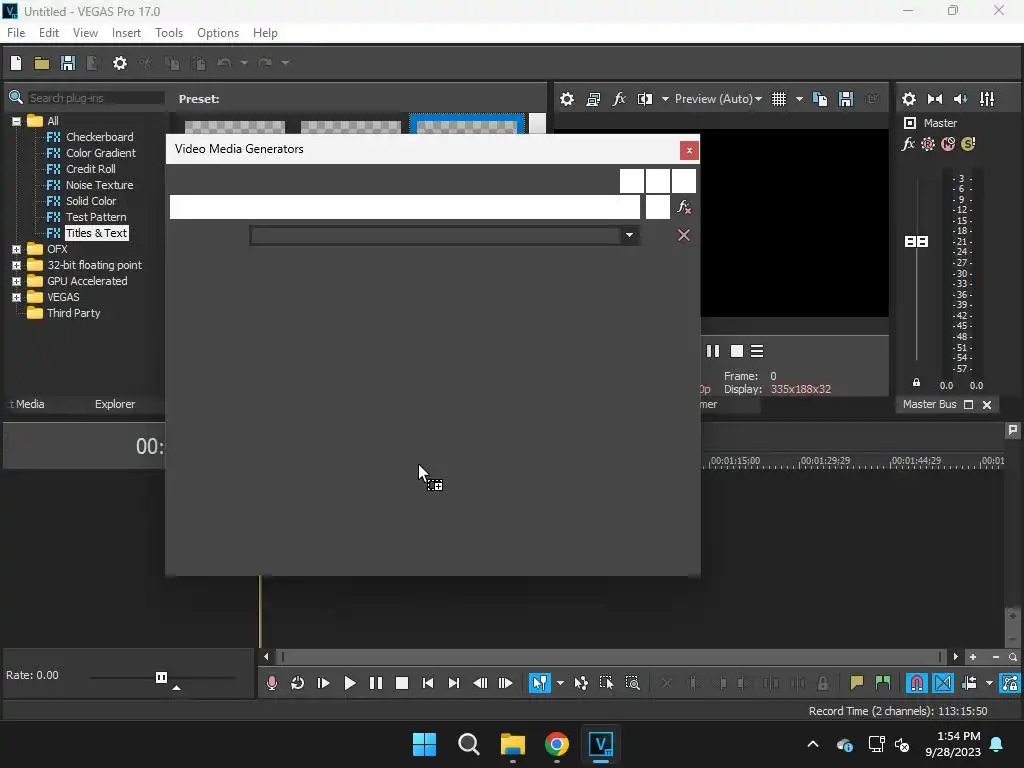Viewport: 1024px width, 768px height.
Task: Toggle automatic crossfades button
Action: point(943,683)
